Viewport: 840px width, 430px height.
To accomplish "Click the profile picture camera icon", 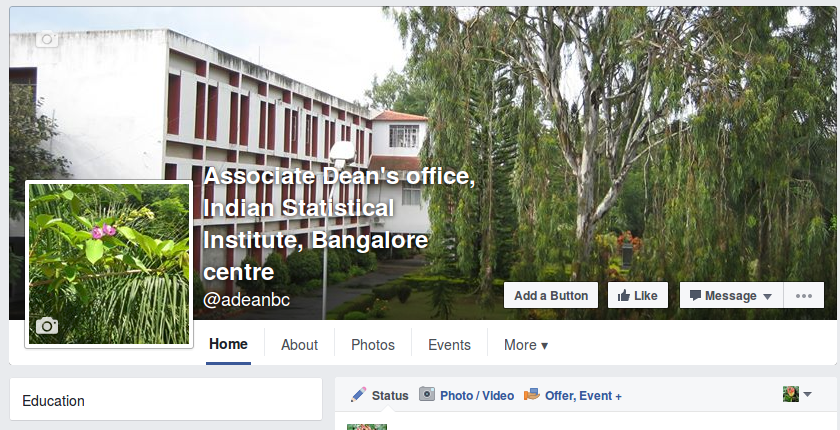I will [x=47, y=325].
